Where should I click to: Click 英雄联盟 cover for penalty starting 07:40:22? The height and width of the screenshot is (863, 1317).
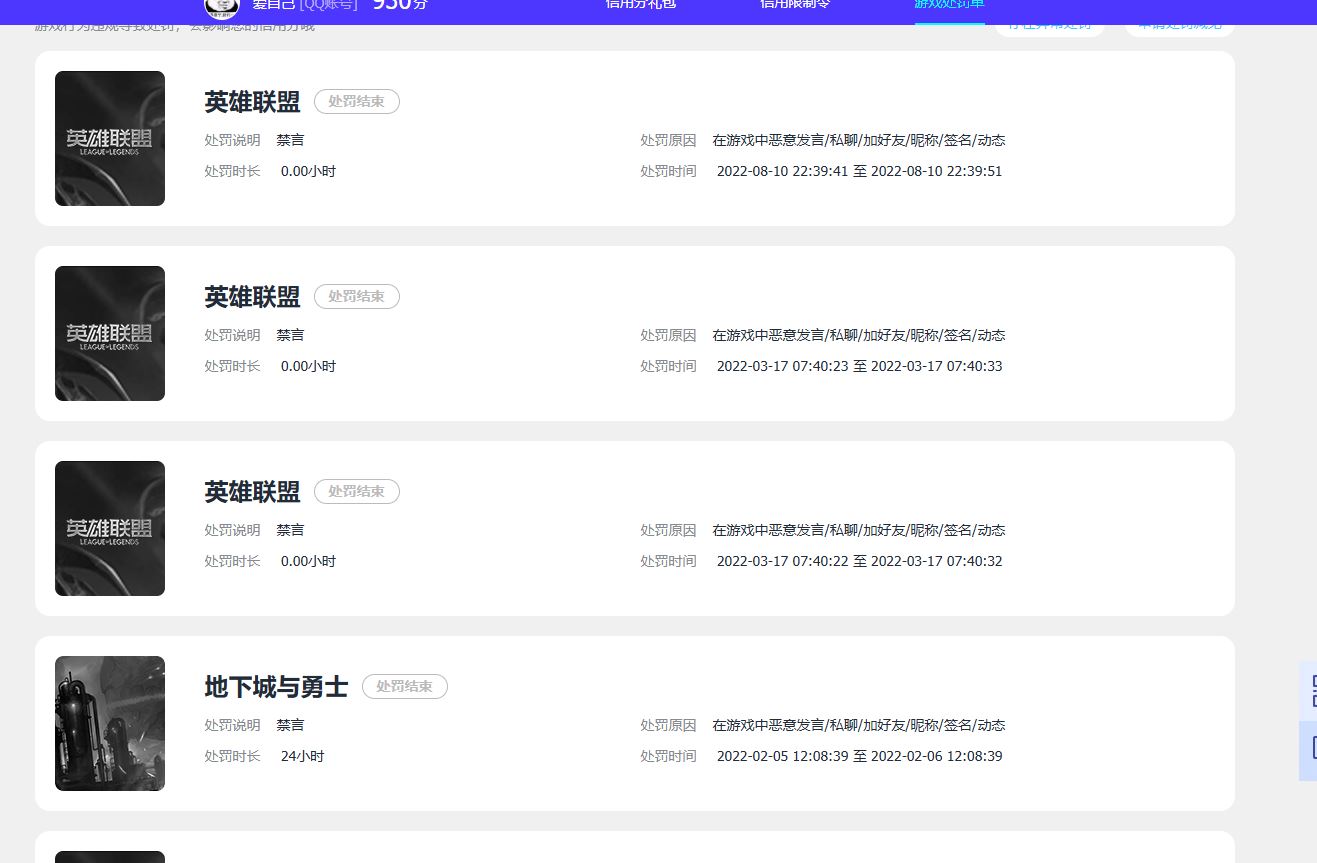[110, 528]
